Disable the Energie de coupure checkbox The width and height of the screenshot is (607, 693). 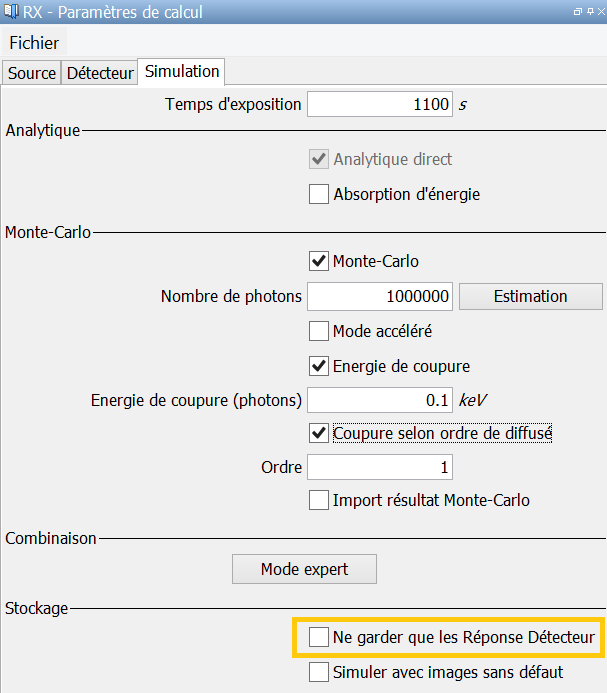[x=319, y=365]
